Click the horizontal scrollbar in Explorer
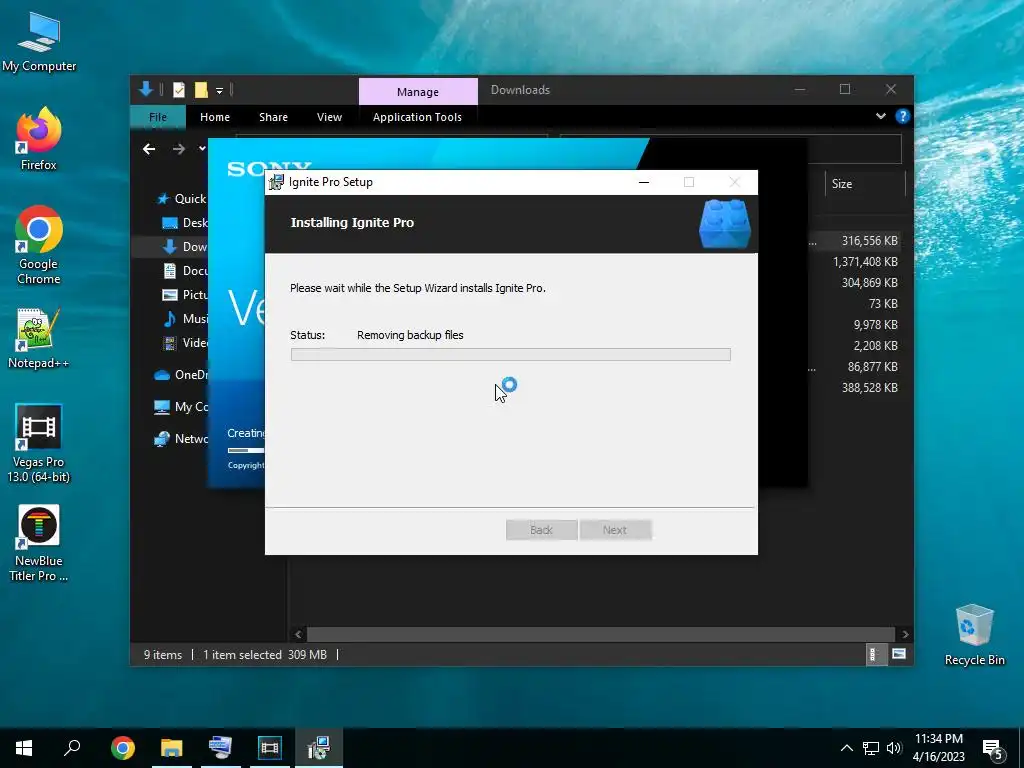1024x768 pixels. [x=600, y=634]
